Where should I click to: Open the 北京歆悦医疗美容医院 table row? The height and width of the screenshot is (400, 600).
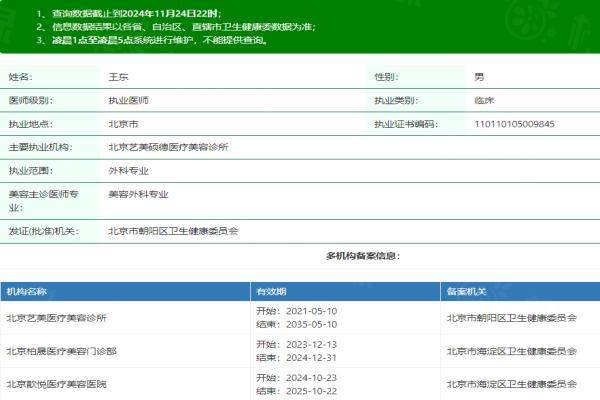(x=57, y=384)
